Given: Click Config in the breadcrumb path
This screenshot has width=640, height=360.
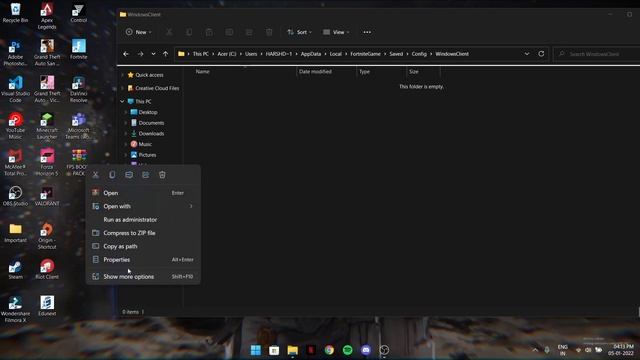Looking at the screenshot, I should tap(419, 54).
